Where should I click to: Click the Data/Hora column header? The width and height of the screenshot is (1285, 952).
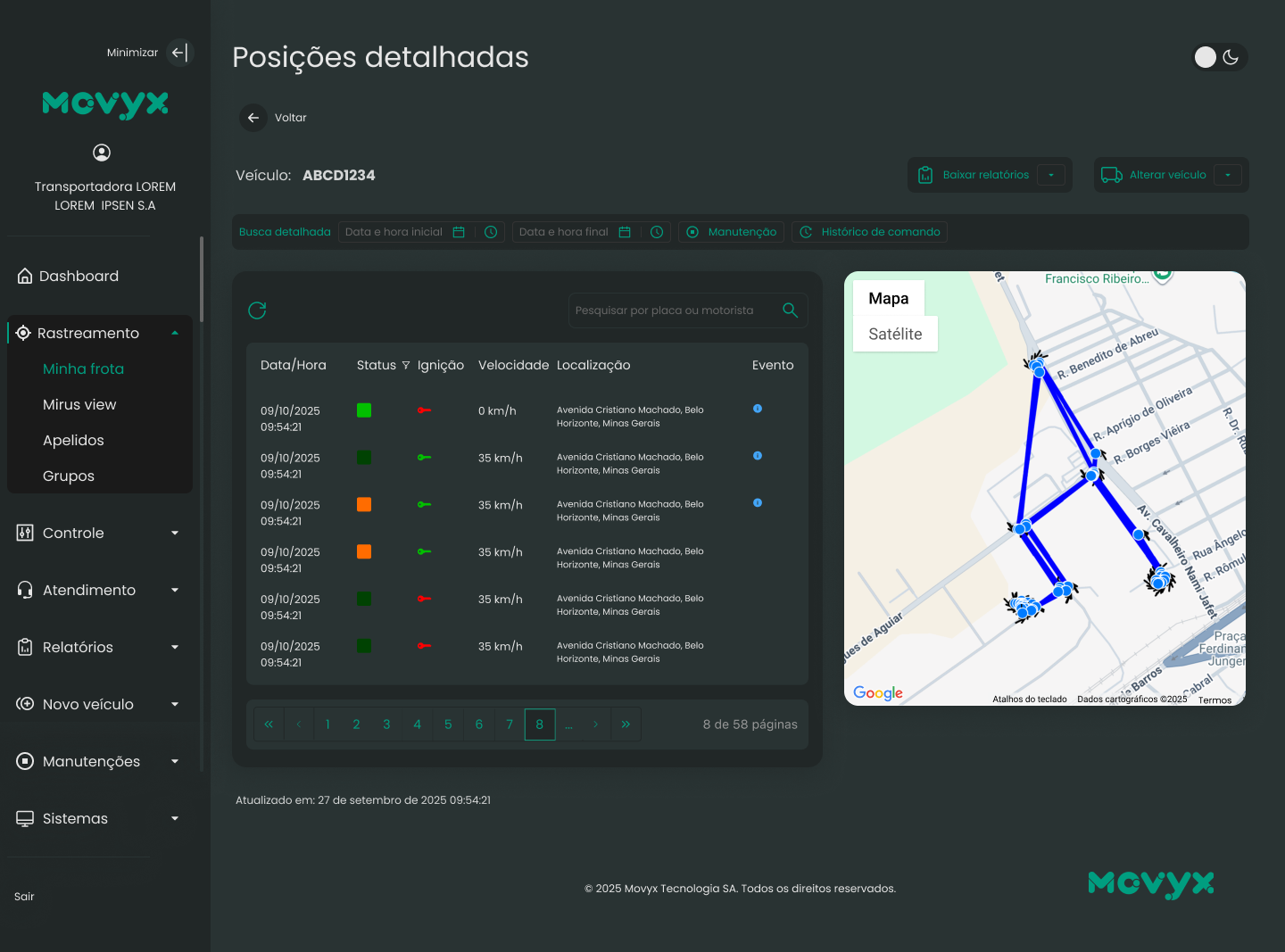(x=294, y=365)
